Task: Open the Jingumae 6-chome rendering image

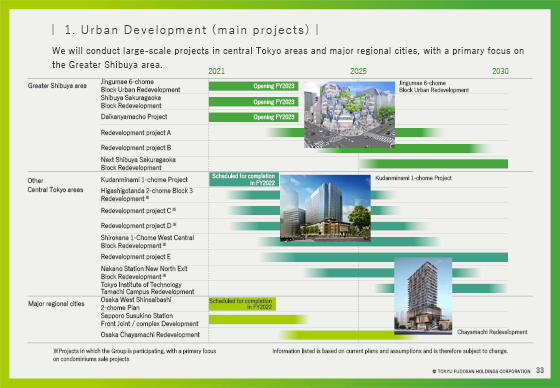Action: (x=349, y=114)
